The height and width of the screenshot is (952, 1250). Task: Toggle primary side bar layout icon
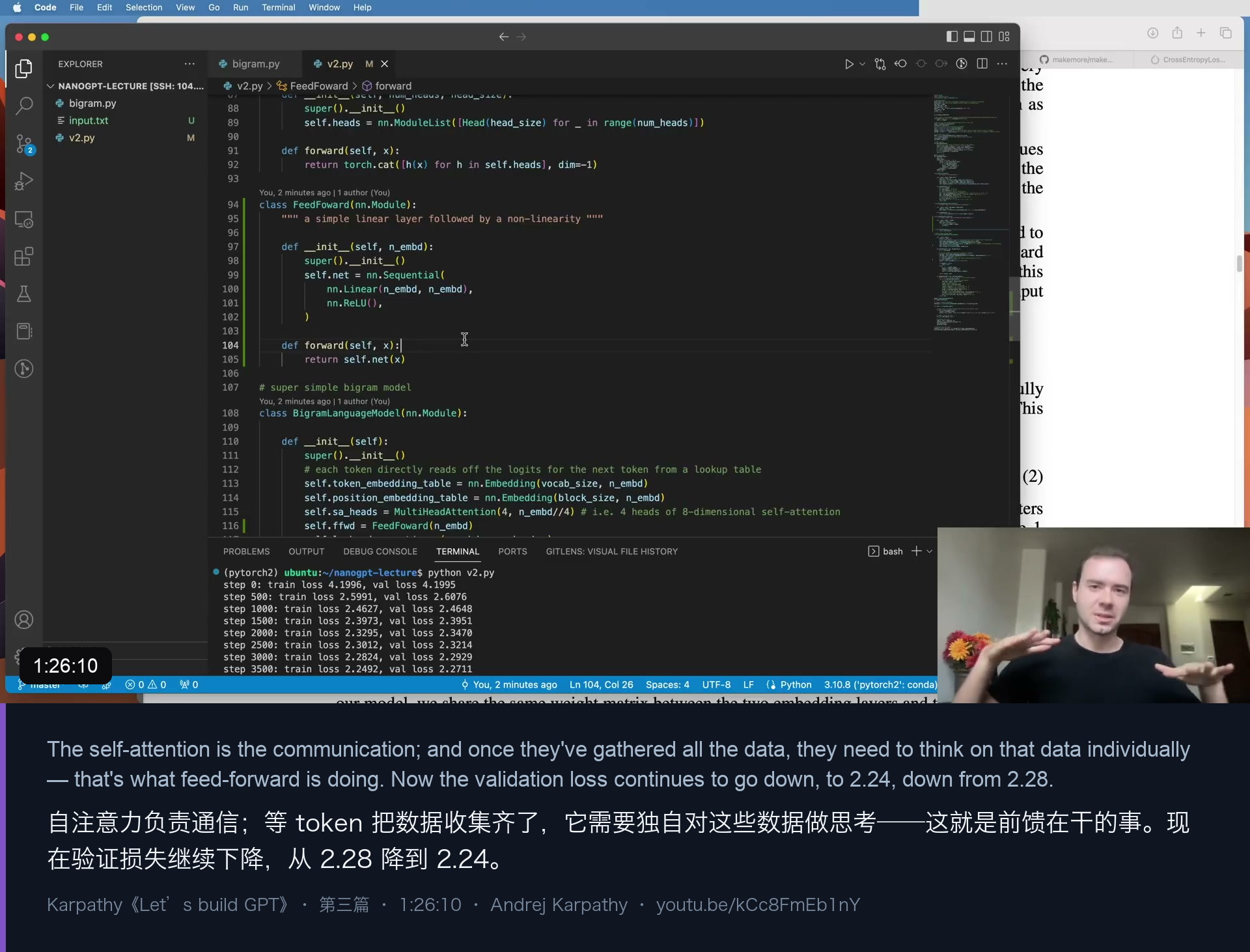click(952, 36)
